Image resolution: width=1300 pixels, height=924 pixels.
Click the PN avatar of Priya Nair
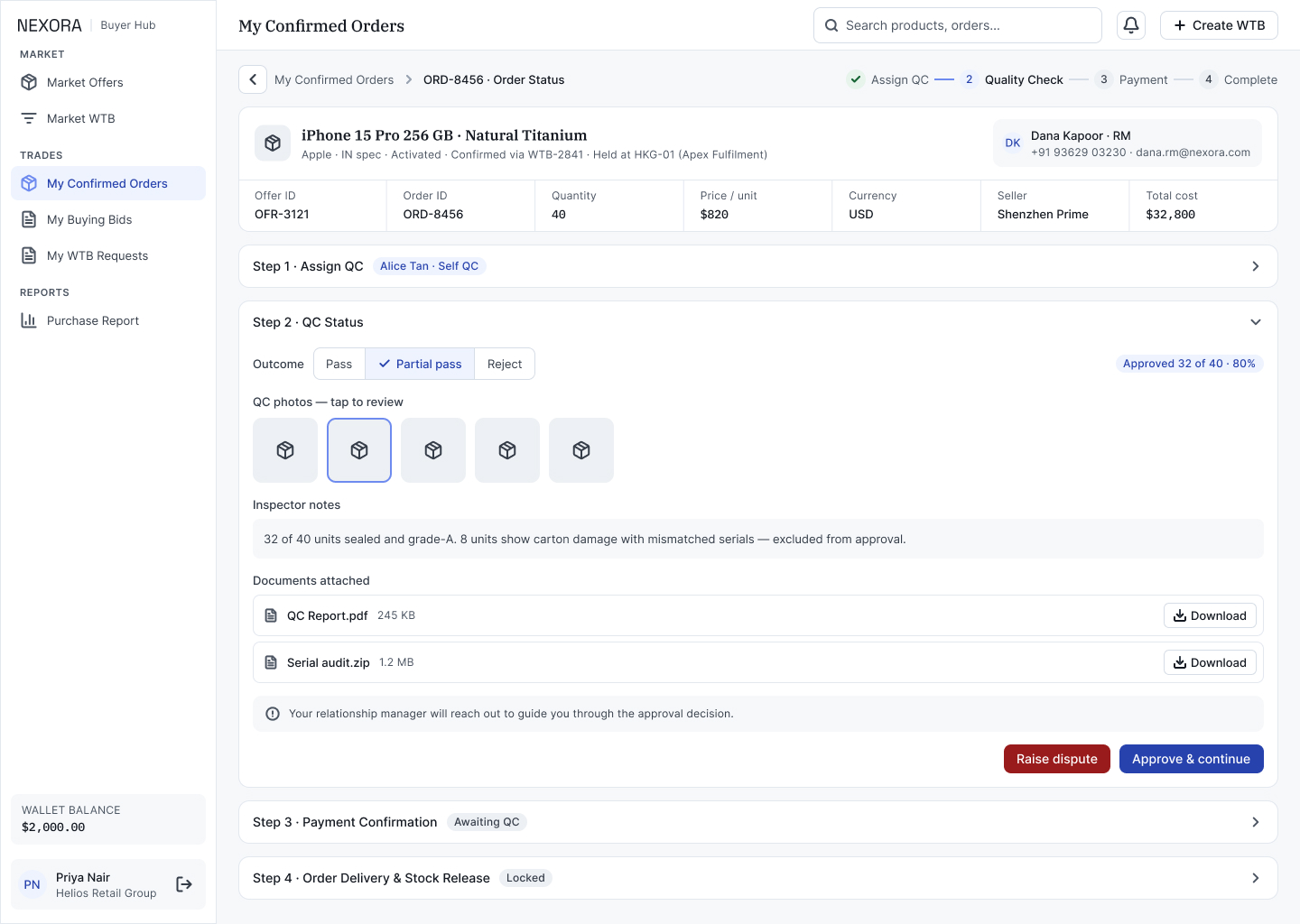[x=32, y=884]
